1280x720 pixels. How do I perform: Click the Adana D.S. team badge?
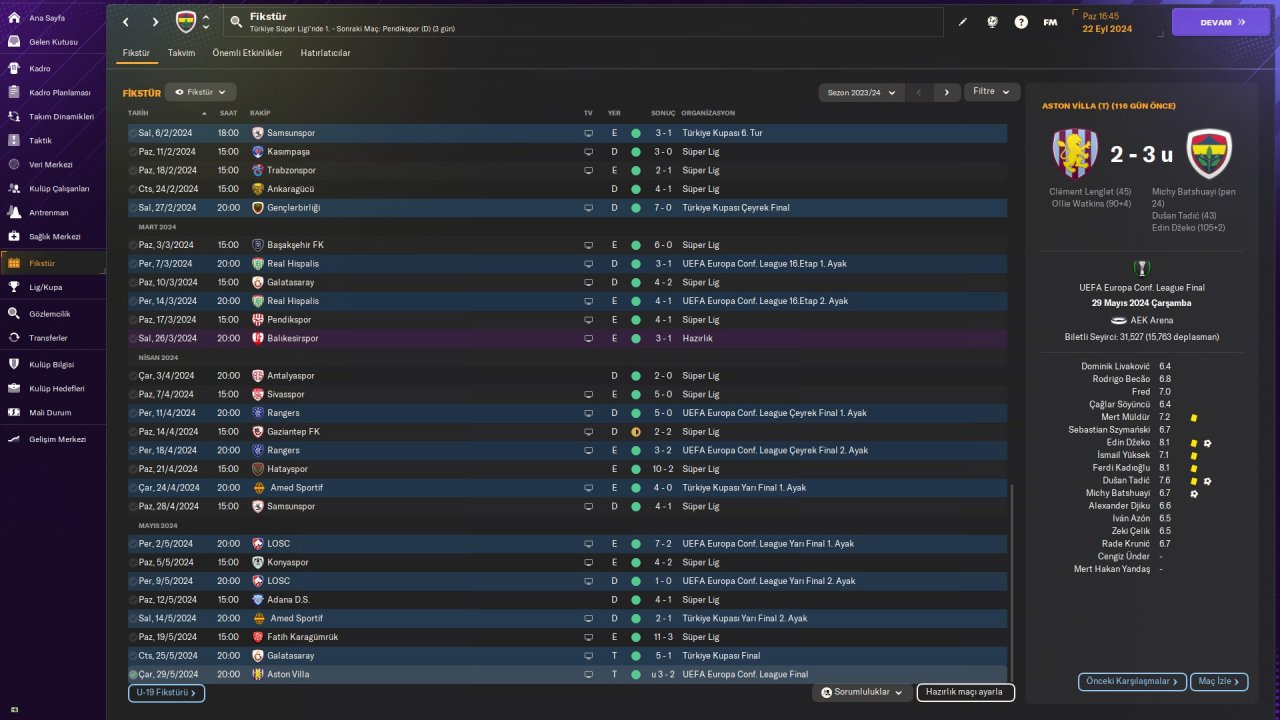pyautogui.click(x=258, y=600)
